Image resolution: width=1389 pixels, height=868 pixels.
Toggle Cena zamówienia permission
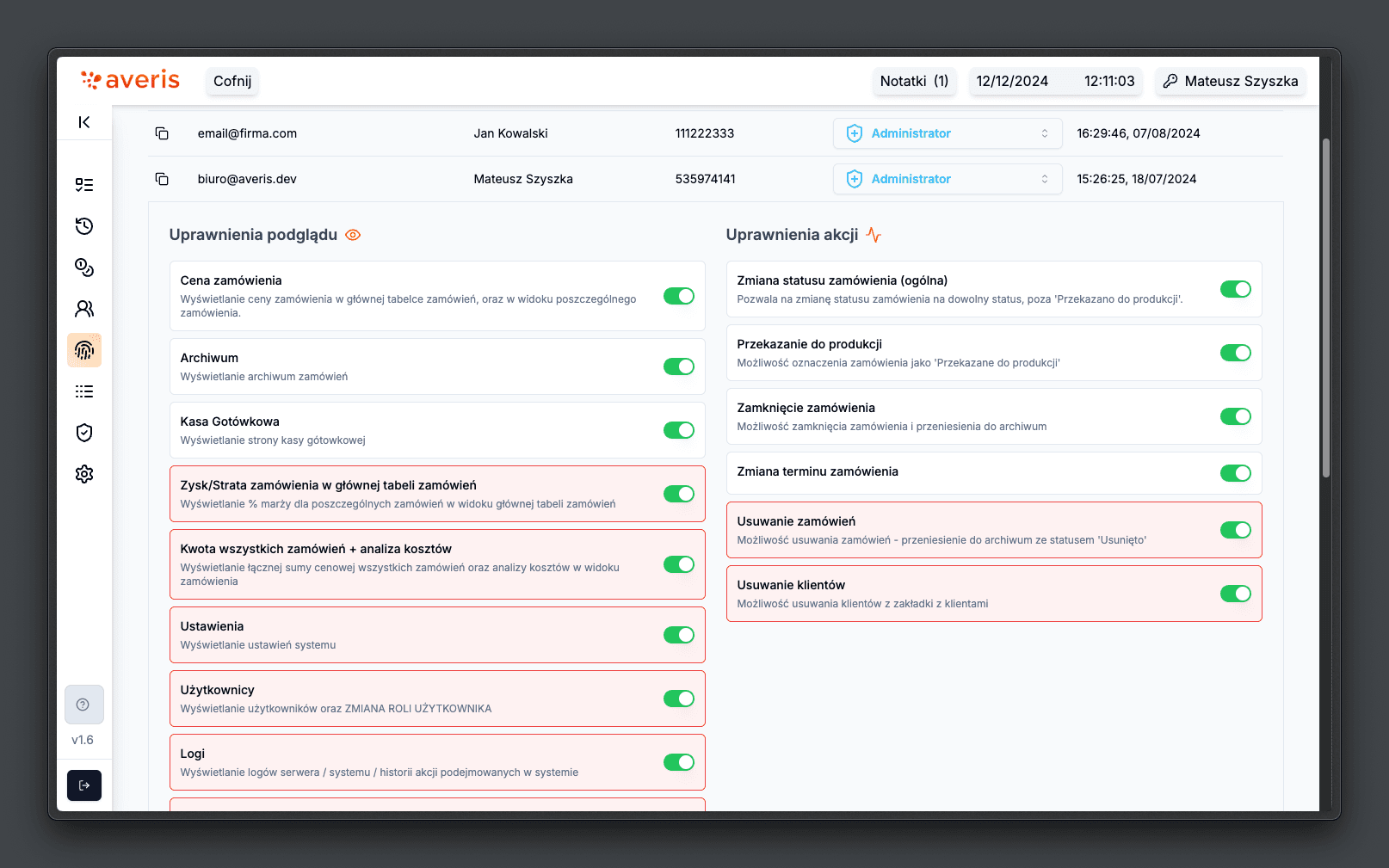point(679,296)
